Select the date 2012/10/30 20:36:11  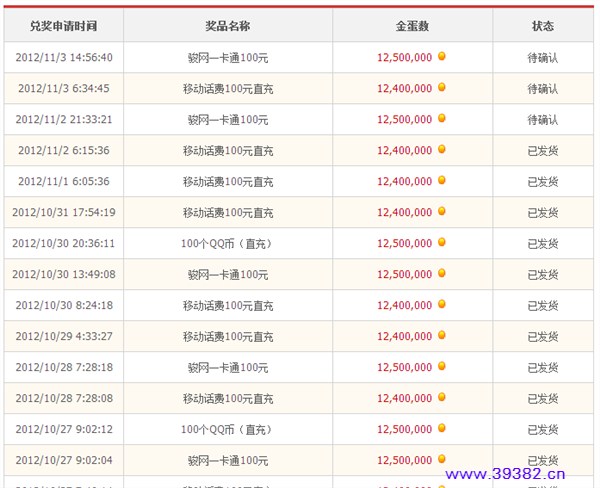point(64,243)
